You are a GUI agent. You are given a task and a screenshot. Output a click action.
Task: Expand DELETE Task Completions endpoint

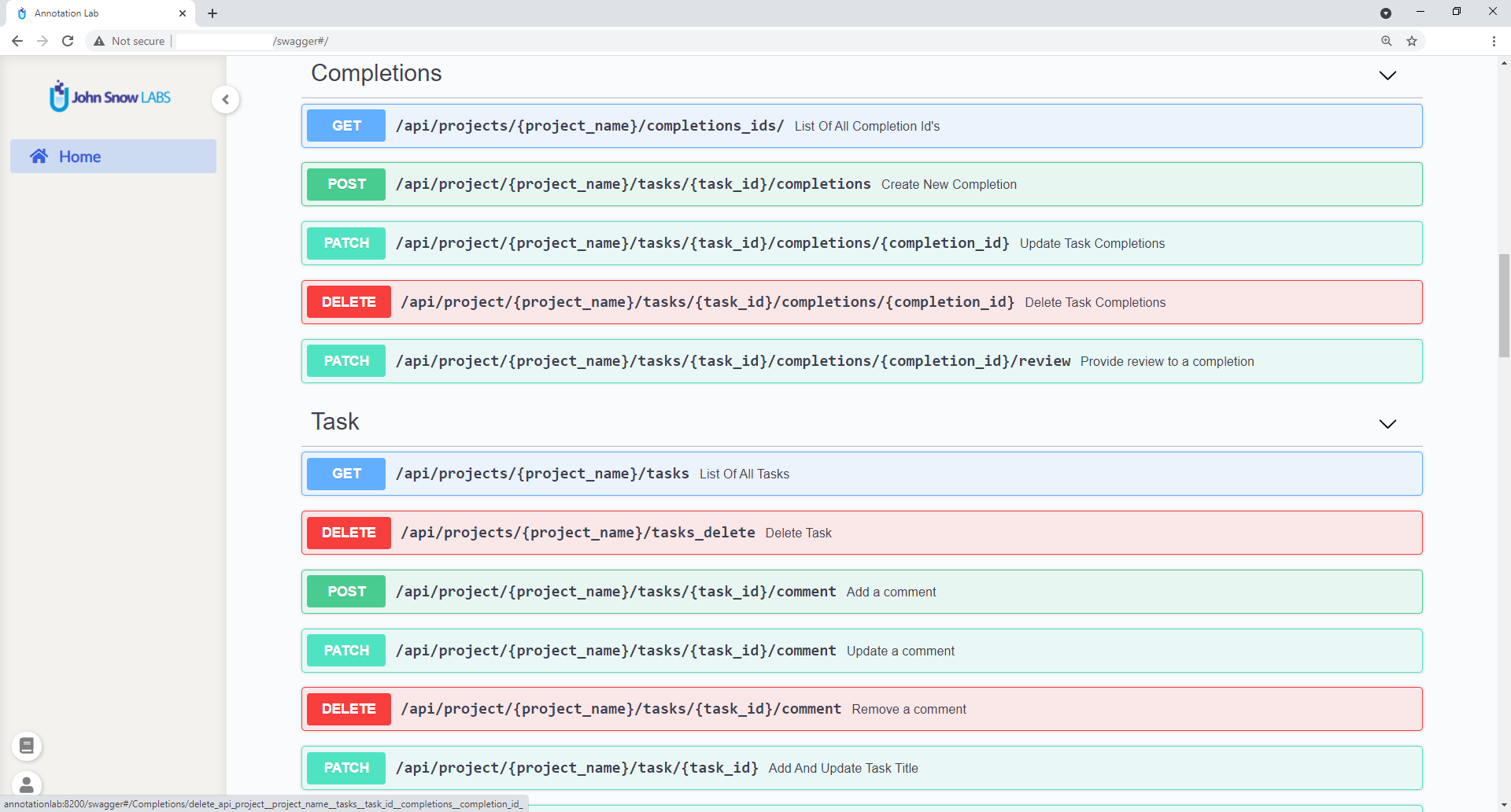(x=862, y=302)
